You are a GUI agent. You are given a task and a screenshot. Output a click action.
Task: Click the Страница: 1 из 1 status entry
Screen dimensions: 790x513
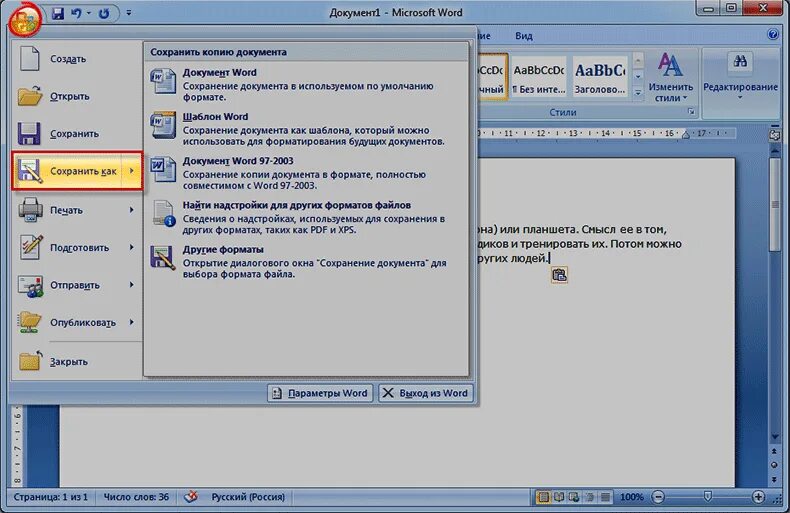pos(50,497)
